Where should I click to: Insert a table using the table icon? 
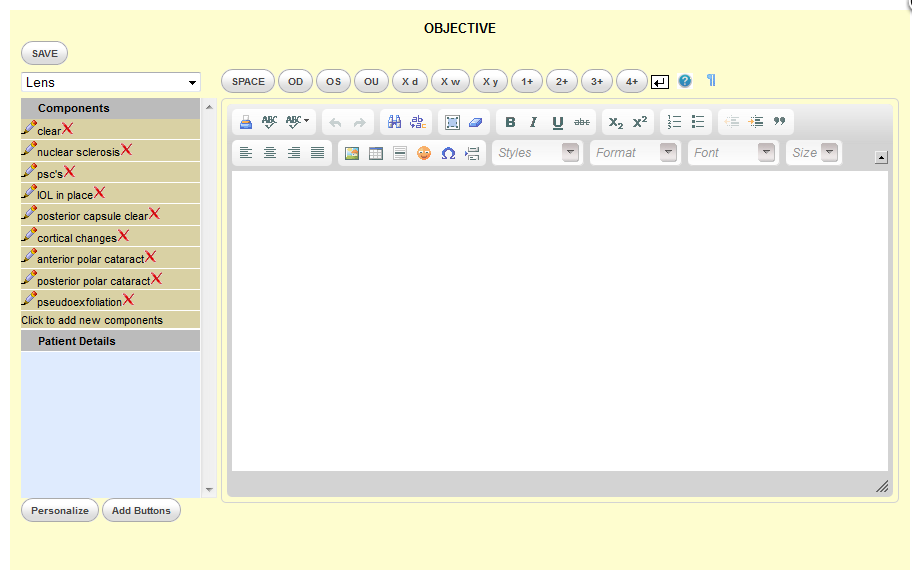[376, 153]
